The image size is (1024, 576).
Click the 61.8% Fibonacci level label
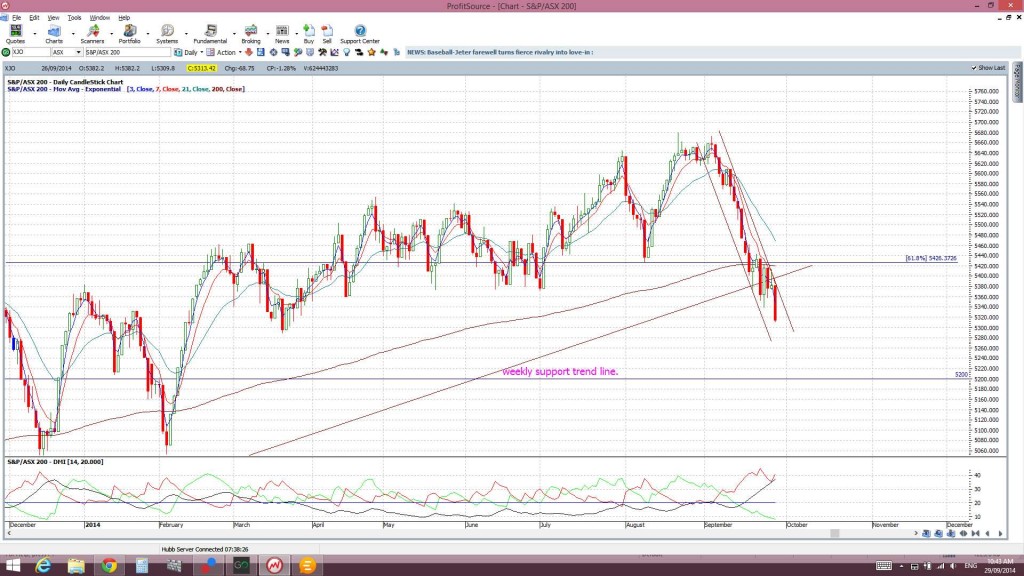coord(931,259)
